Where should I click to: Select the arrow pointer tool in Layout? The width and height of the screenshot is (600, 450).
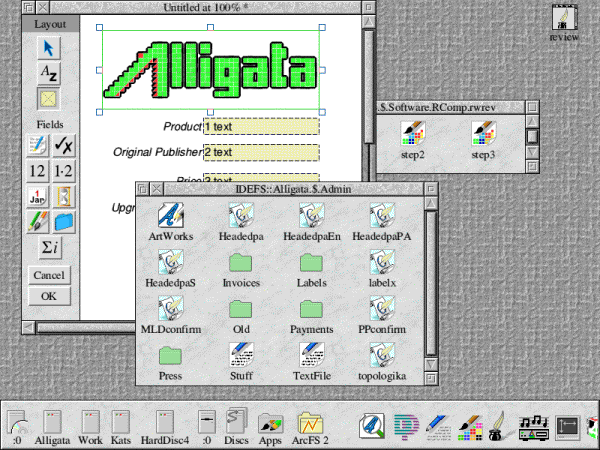pos(48,46)
